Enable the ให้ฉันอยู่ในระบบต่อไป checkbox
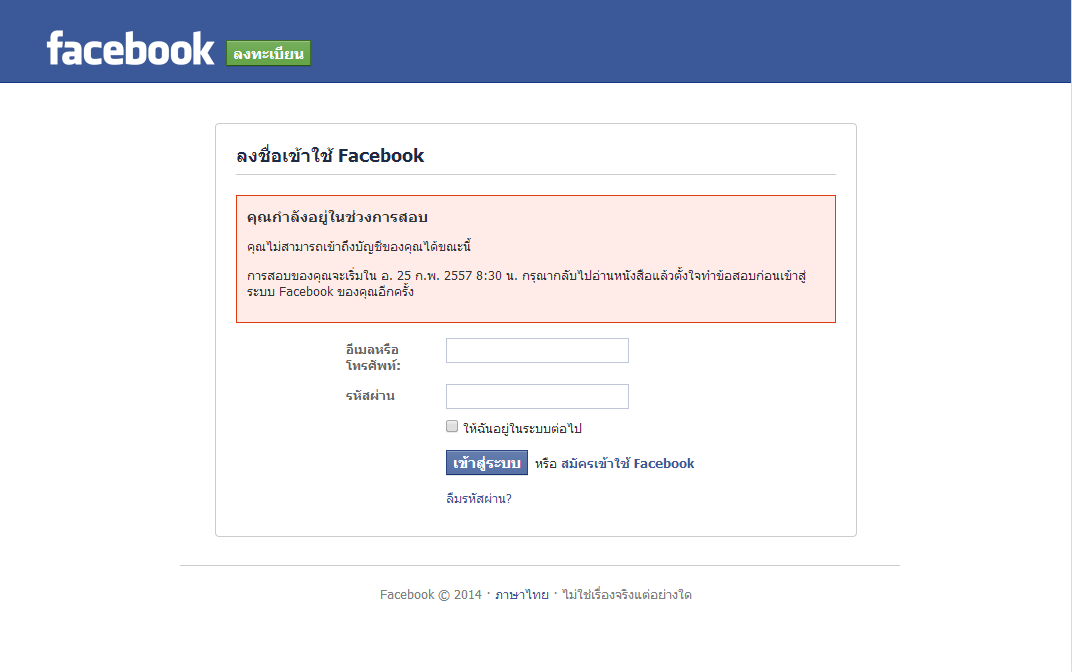The width and height of the screenshot is (1072, 672). pos(452,427)
